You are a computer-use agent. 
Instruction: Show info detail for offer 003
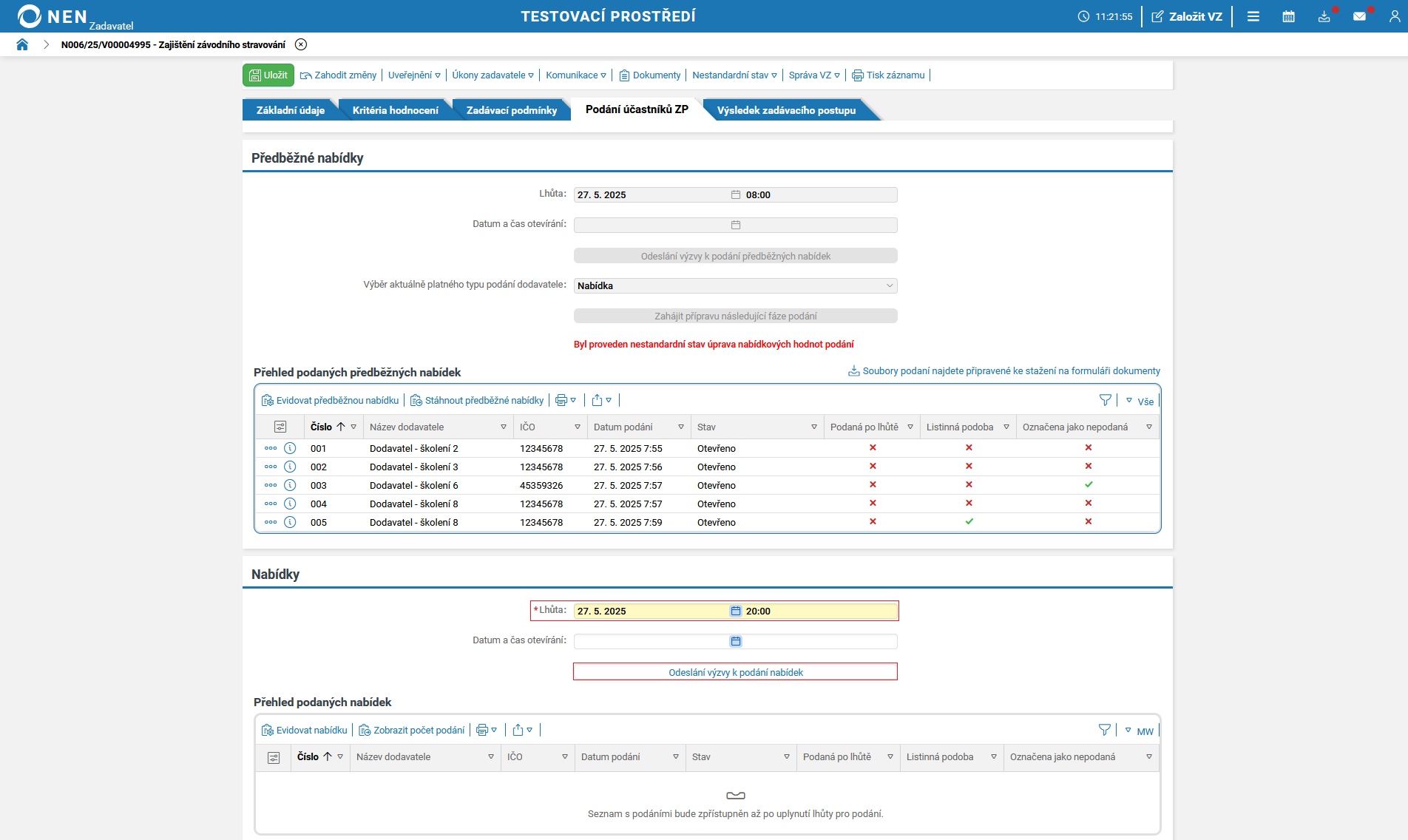pos(290,485)
